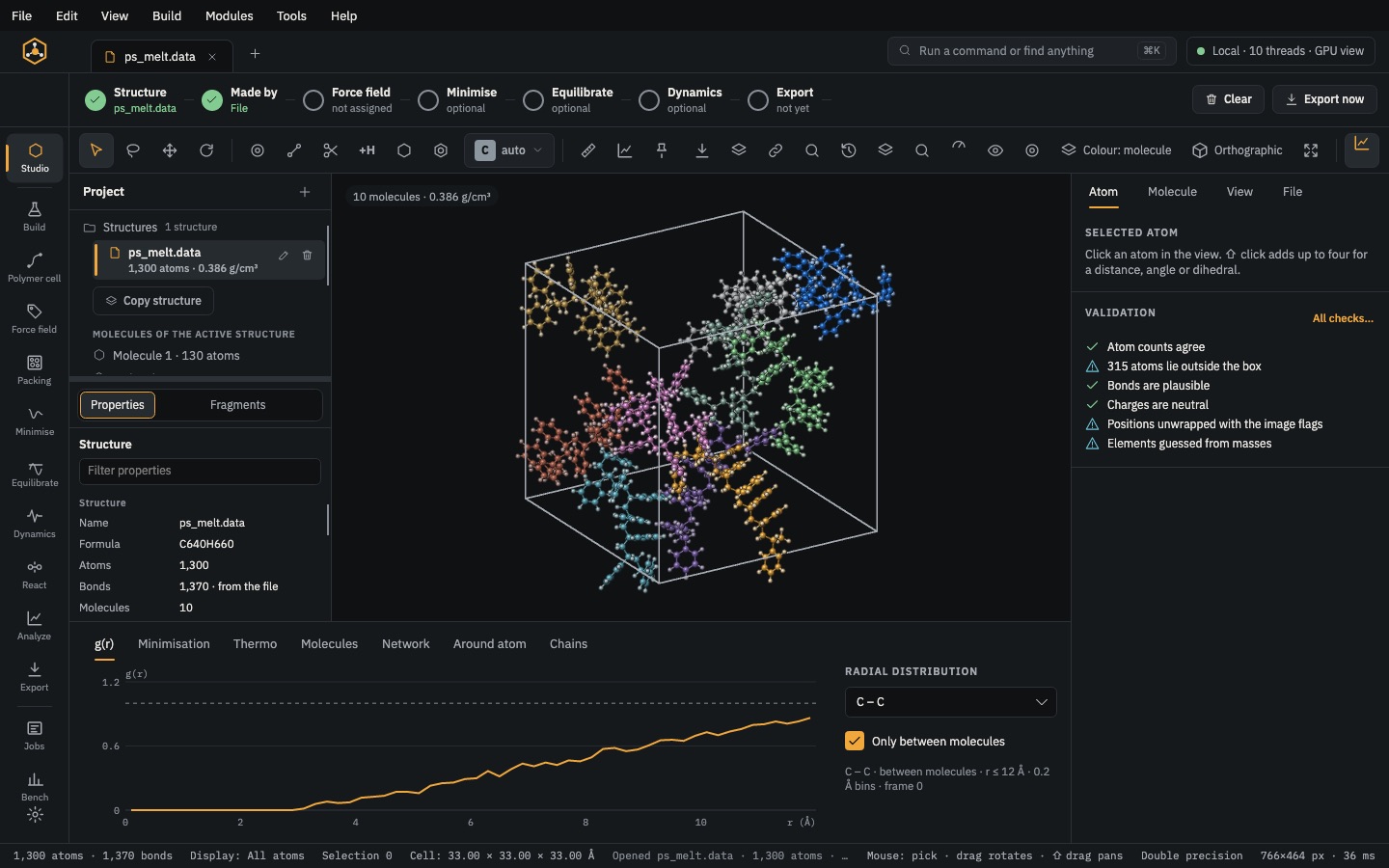The height and width of the screenshot is (868, 1389).
Task: Activate the ruler measure tool
Action: pos(588,150)
